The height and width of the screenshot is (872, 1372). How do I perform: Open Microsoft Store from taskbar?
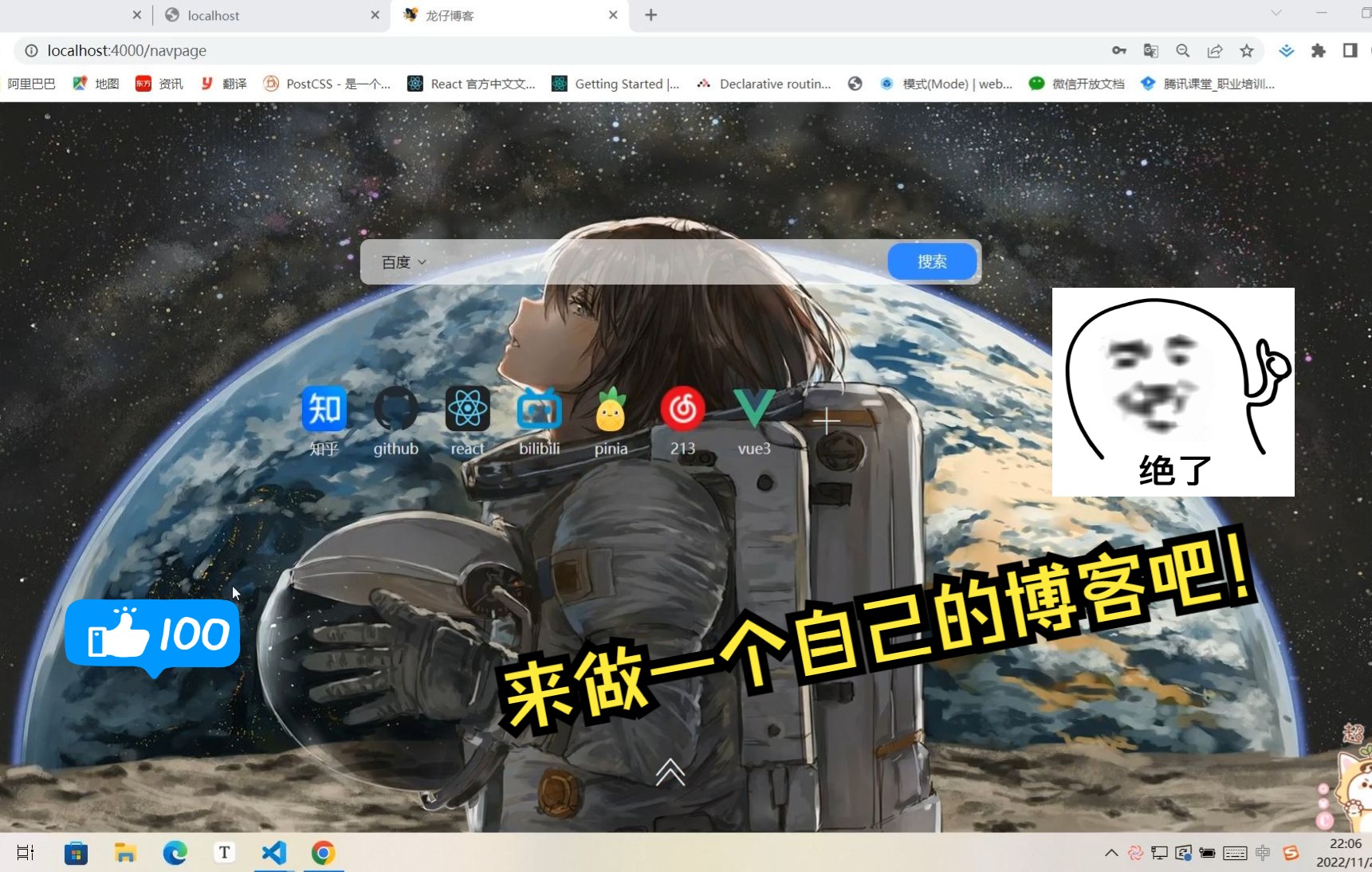pyautogui.click(x=76, y=853)
